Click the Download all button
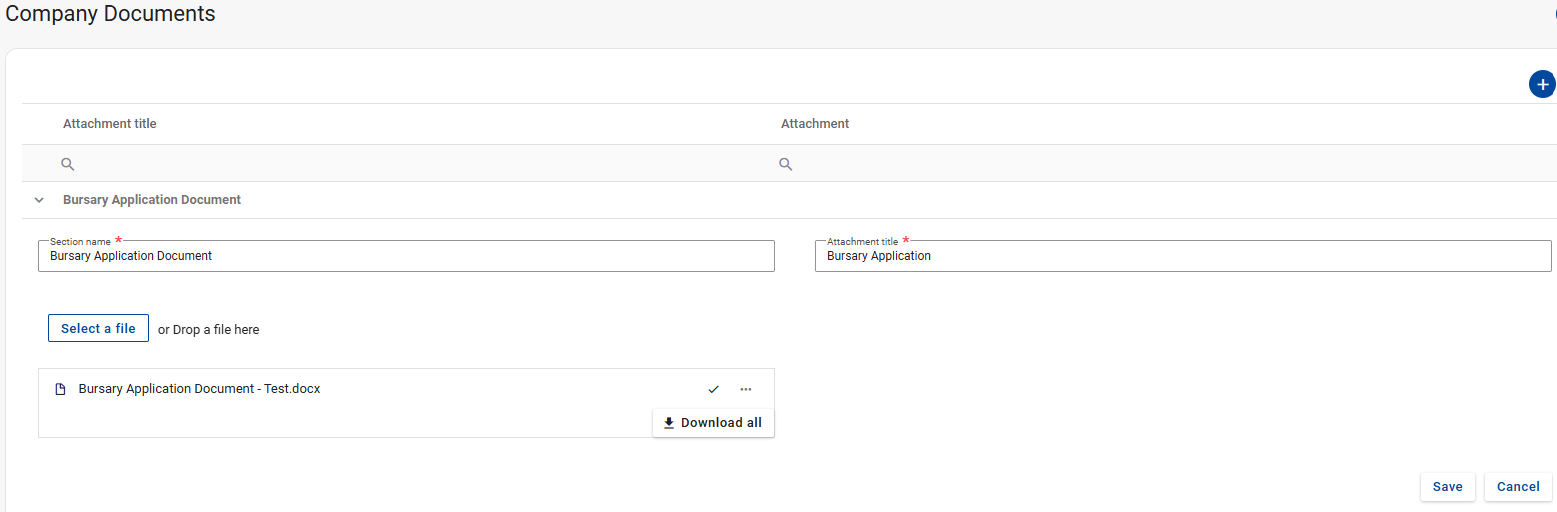The image size is (1557, 512). [x=713, y=423]
